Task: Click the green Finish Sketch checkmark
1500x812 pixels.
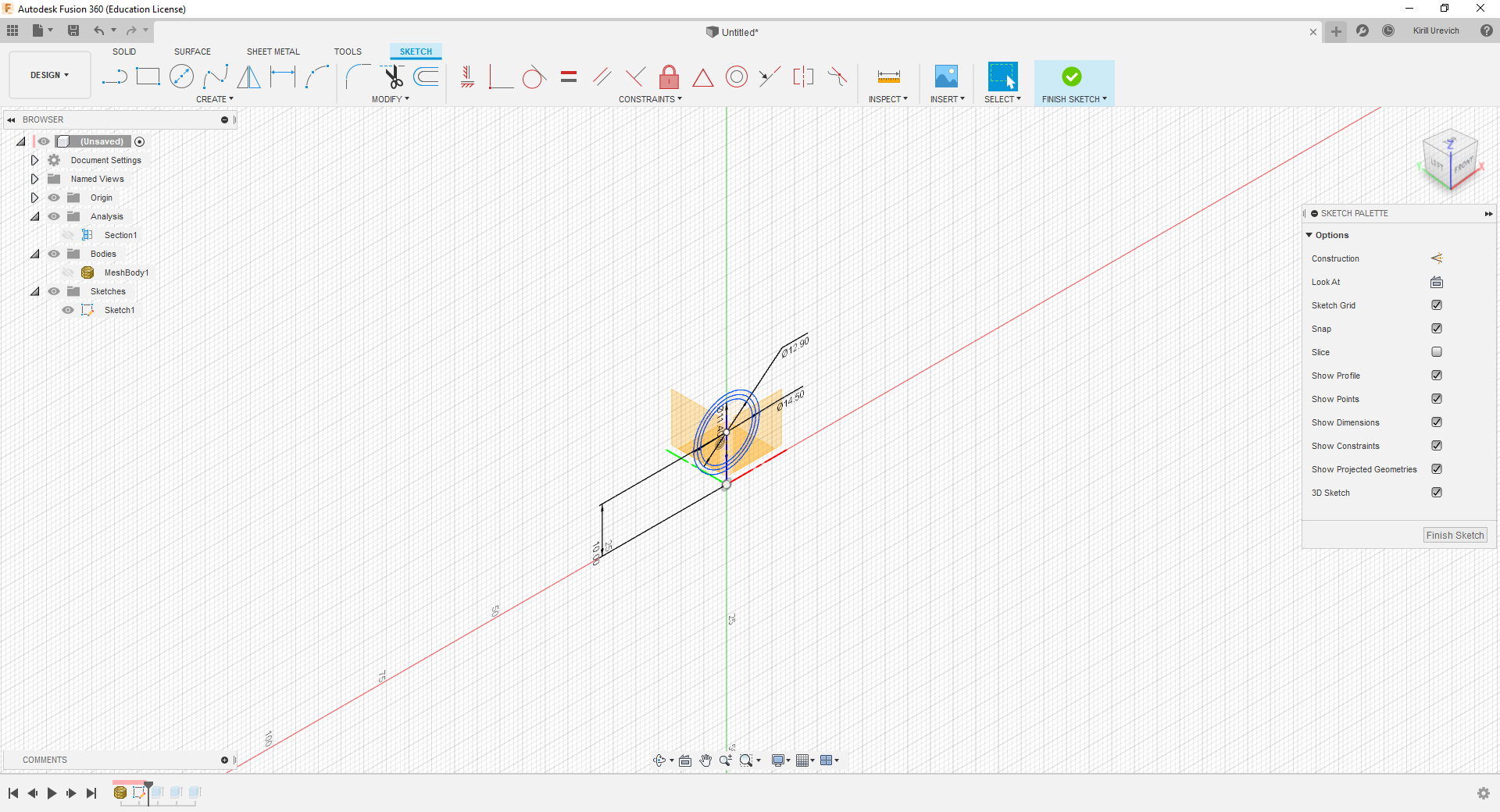Action: 1072,77
